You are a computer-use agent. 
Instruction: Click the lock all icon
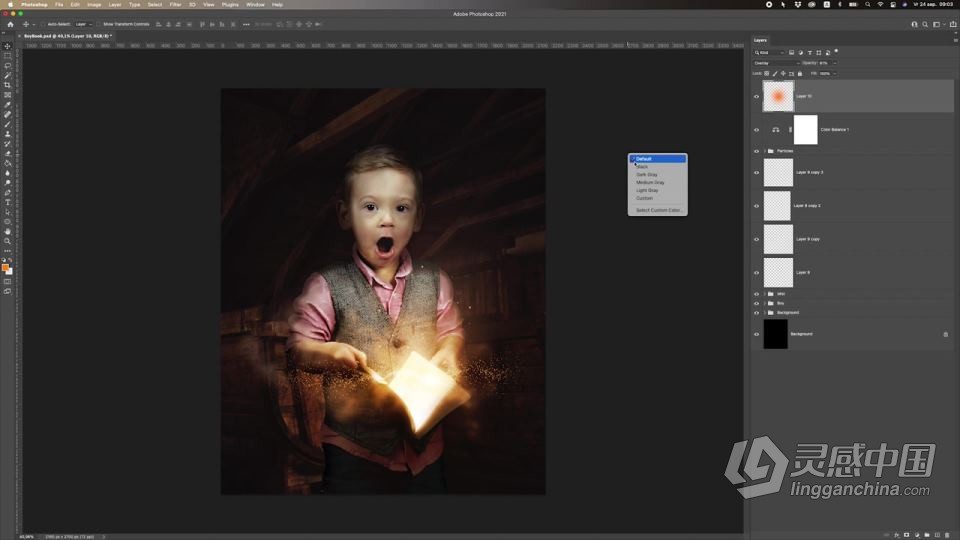[800, 73]
